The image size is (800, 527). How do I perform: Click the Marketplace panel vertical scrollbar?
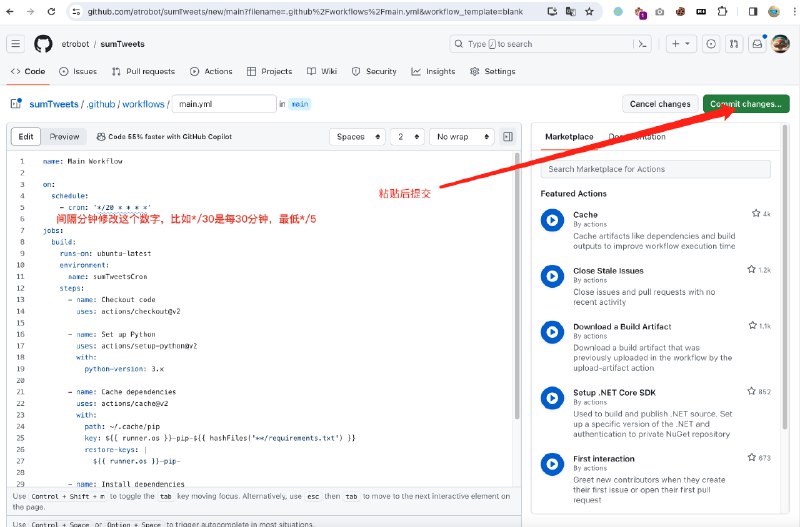pyautogui.click(x=785, y=275)
